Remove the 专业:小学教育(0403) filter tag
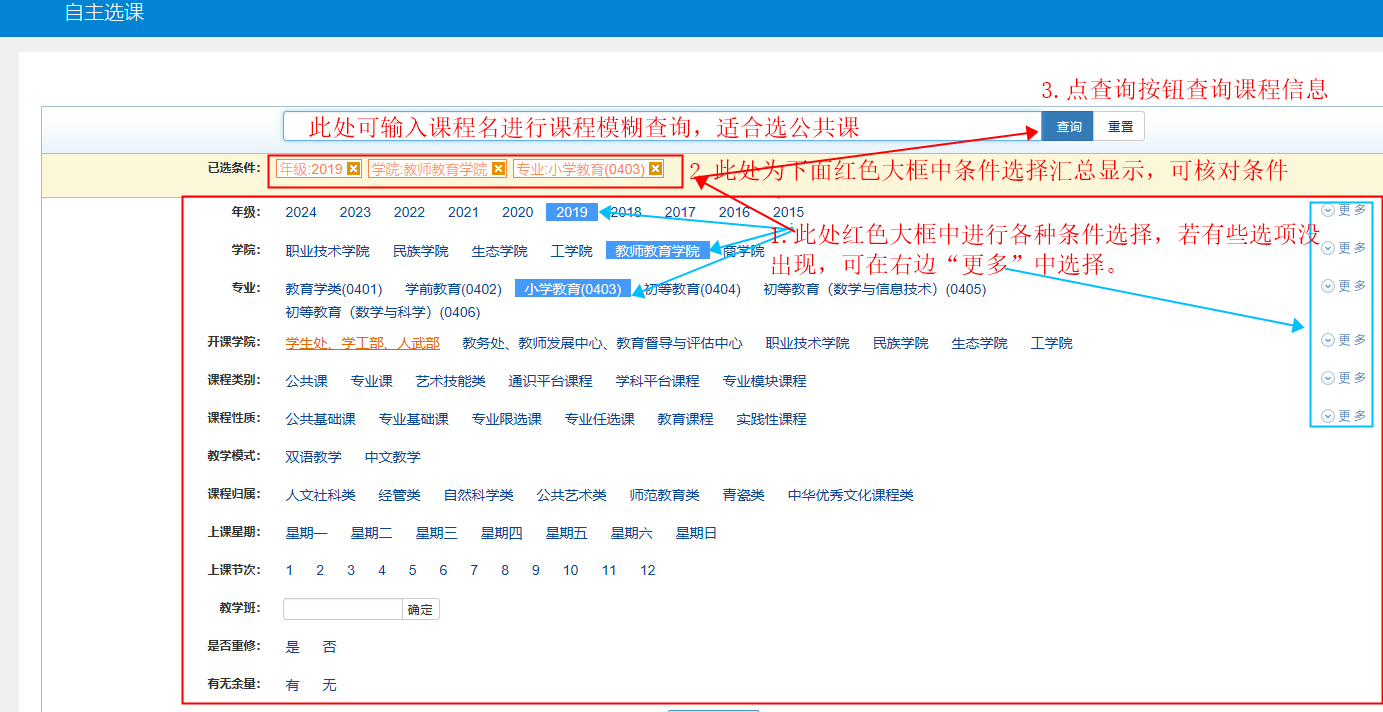 [655, 169]
